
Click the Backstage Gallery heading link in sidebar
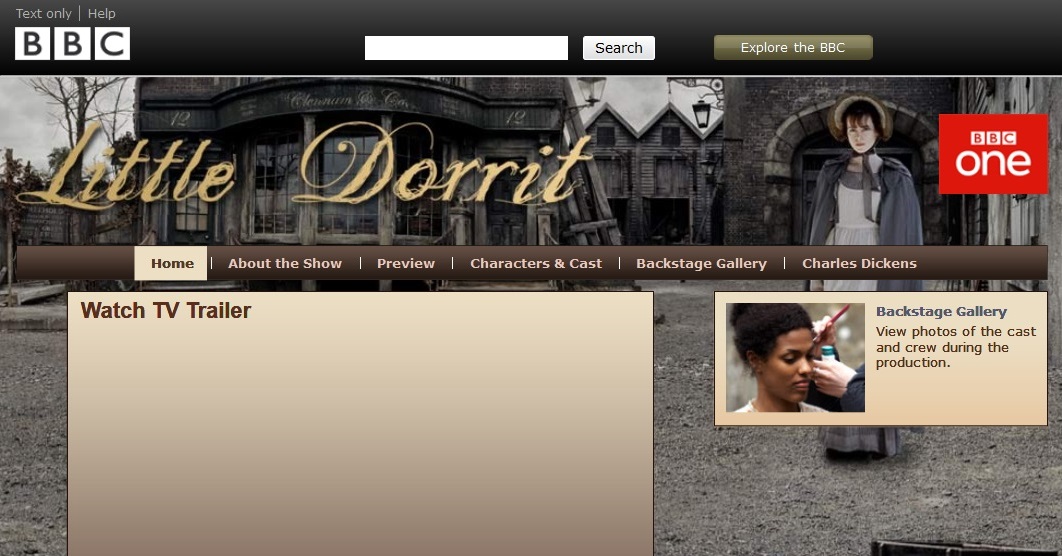(x=941, y=312)
